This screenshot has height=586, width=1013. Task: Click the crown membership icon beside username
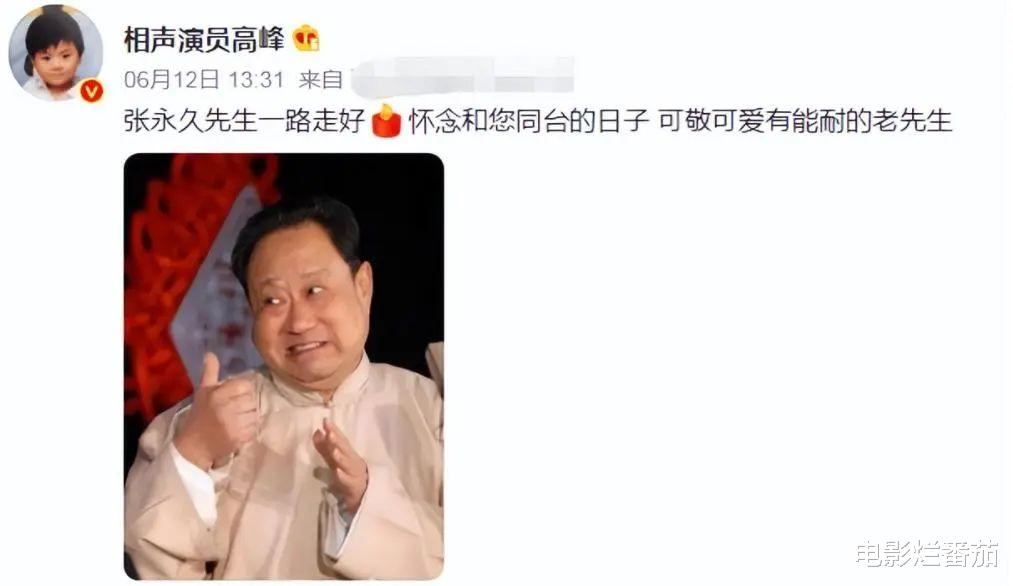(306, 39)
